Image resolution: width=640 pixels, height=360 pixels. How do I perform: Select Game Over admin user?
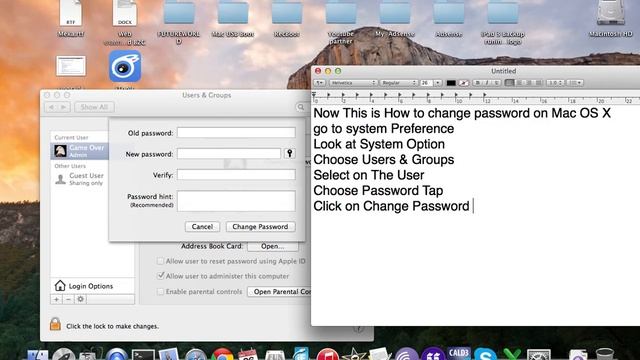coord(80,151)
